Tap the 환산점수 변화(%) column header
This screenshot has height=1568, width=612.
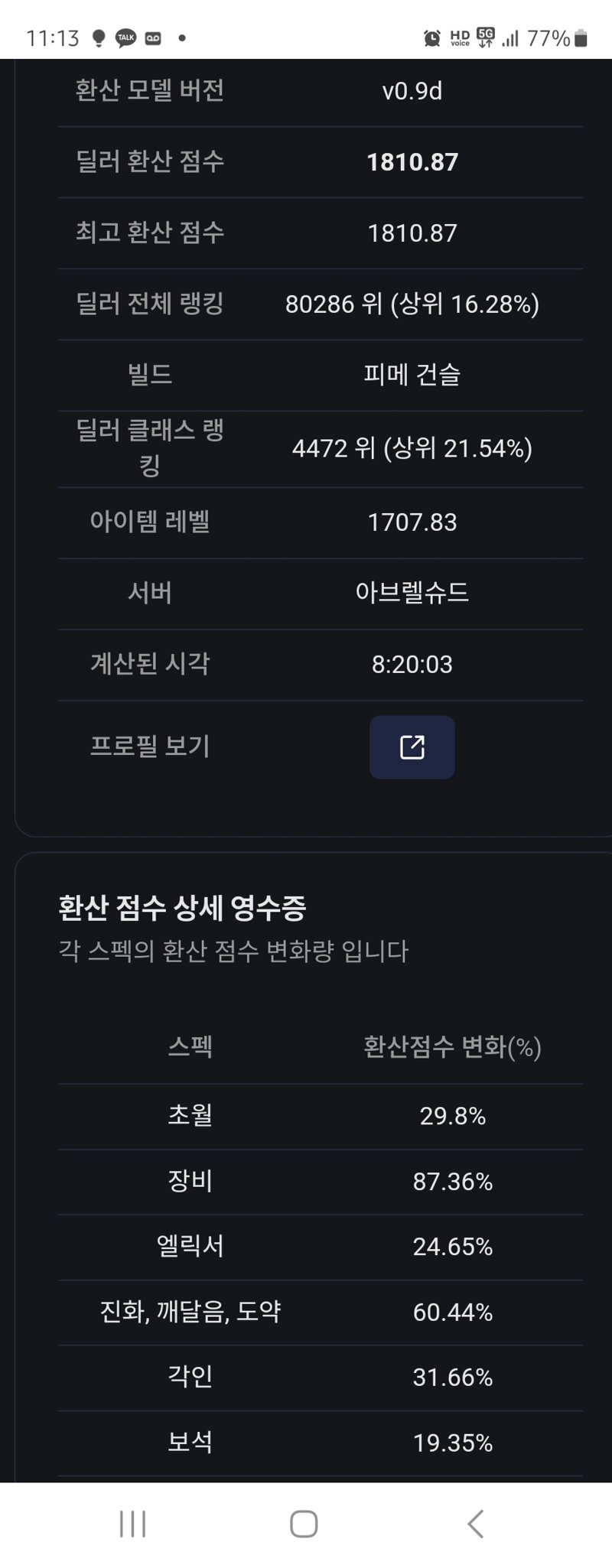point(452,1046)
